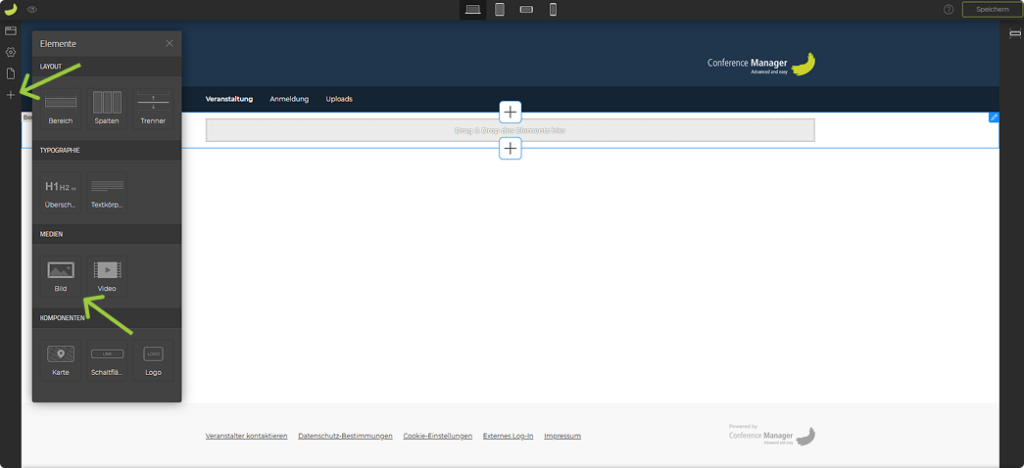The width and height of the screenshot is (1024, 468).
Task: Click the plus button below the section
Action: 510,149
